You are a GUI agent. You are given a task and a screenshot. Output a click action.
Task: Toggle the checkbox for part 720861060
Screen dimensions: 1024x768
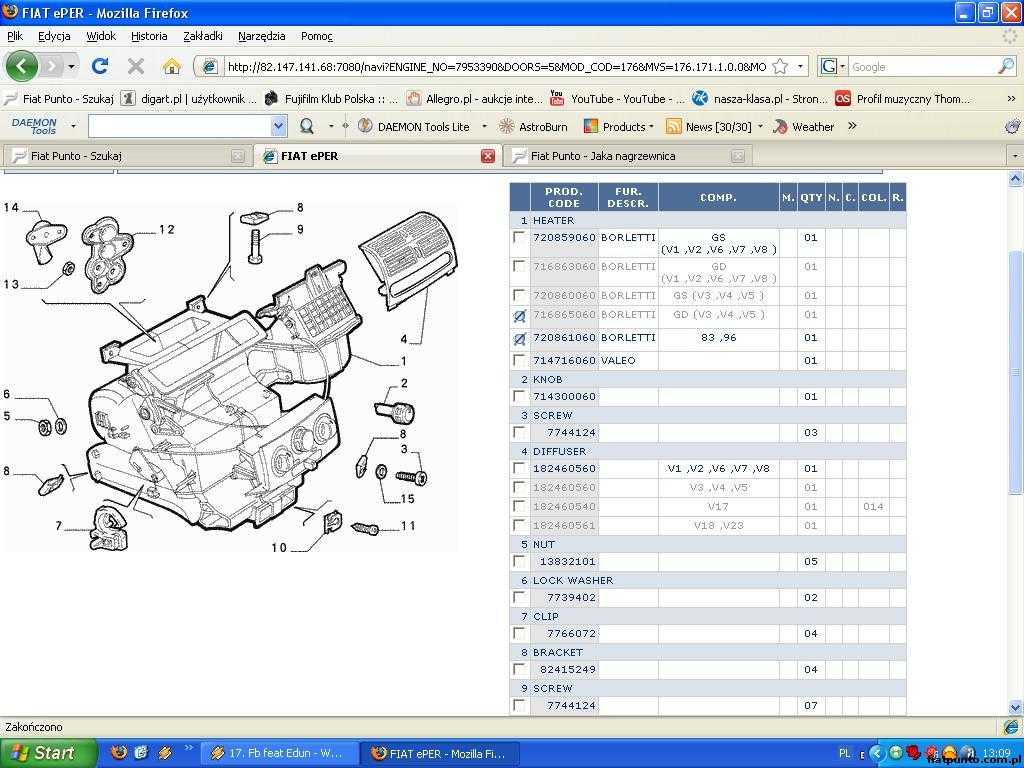(519, 338)
